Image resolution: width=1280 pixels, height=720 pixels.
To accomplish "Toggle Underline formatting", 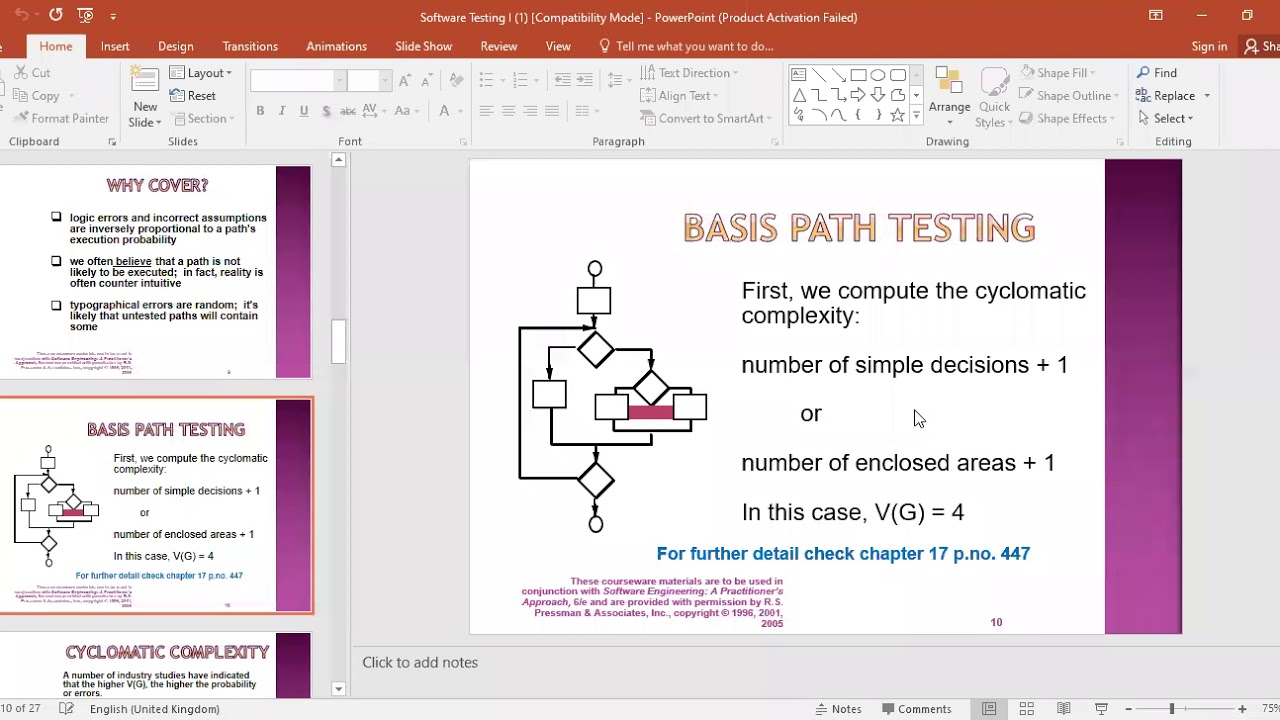I will 304,111.
